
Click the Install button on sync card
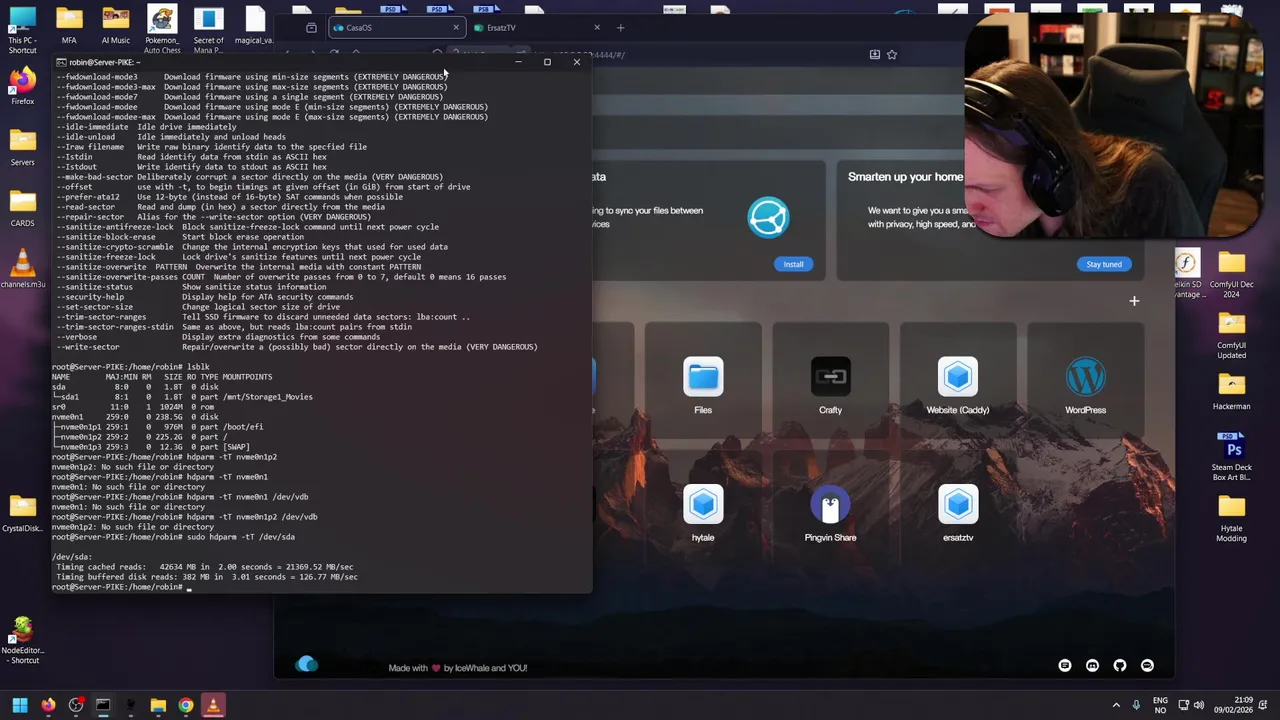point(793,264)
